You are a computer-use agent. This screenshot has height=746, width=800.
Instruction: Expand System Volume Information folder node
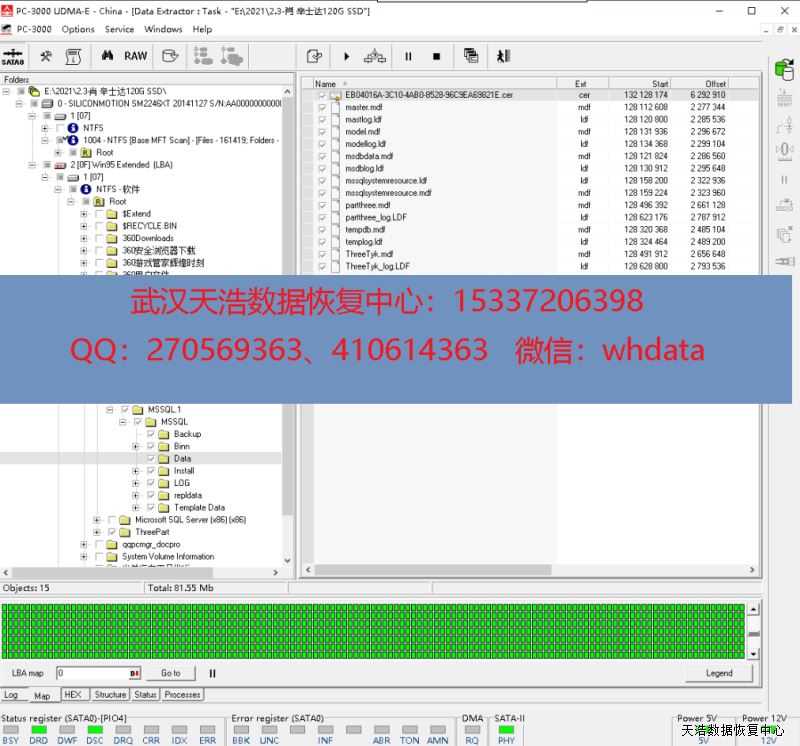[x=84, y=557]
